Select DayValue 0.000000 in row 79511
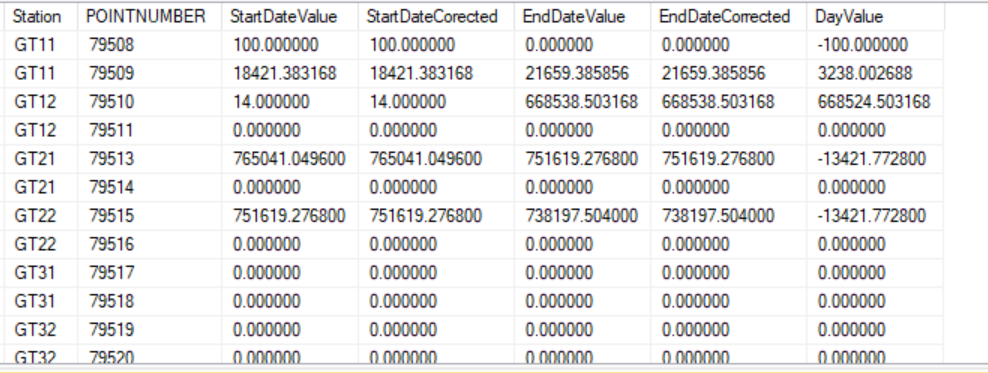The width and height of the screenshot is (988, 373). point(876,130)
